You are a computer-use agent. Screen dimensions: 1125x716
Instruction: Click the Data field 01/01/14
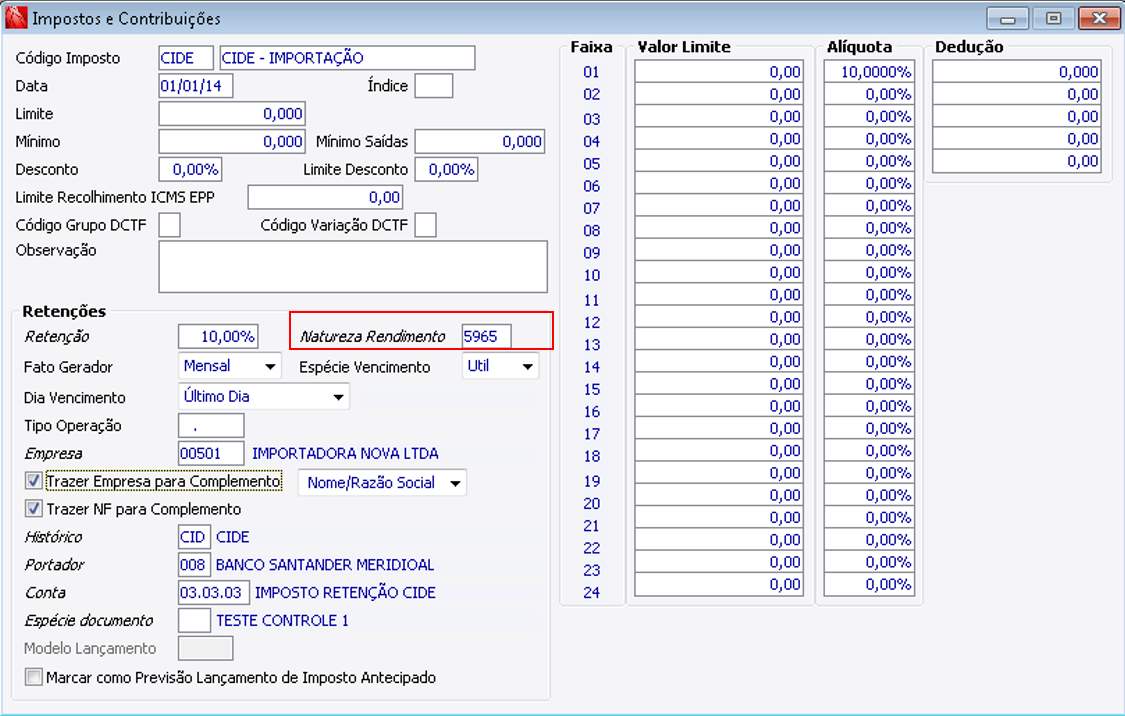coord(195,85)
